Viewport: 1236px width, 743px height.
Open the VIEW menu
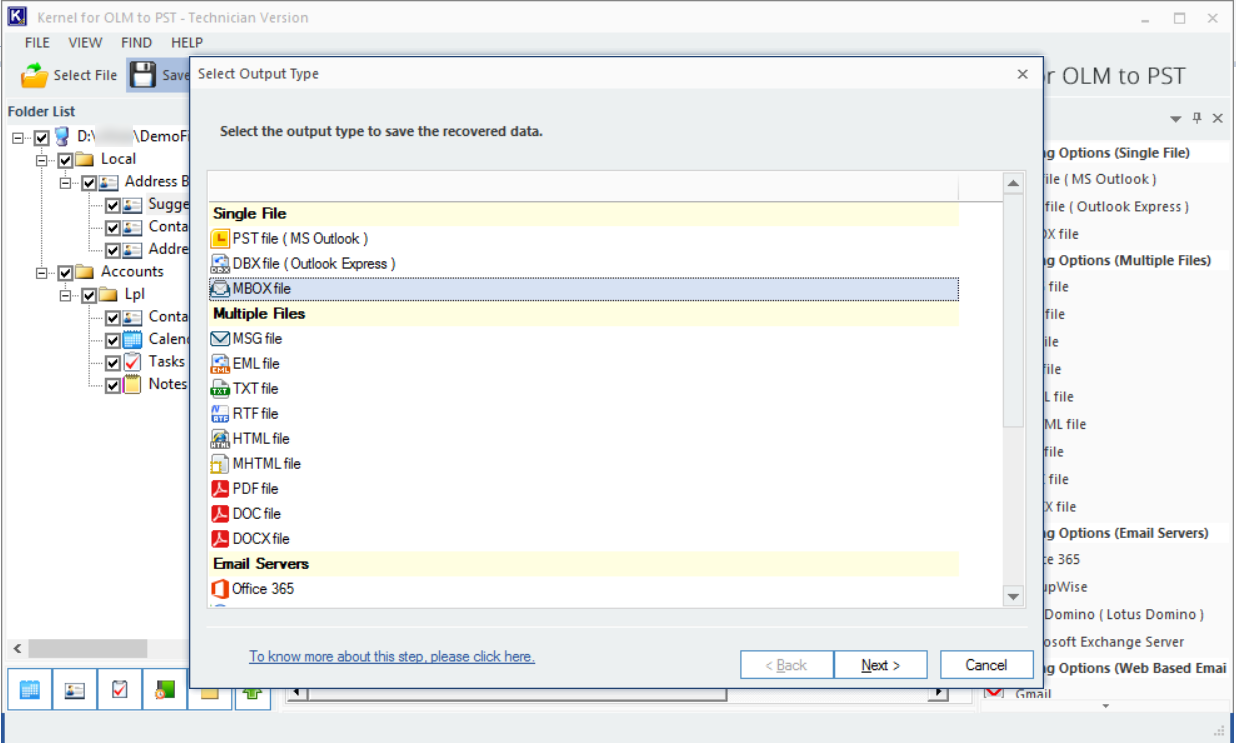click(85, 43)
